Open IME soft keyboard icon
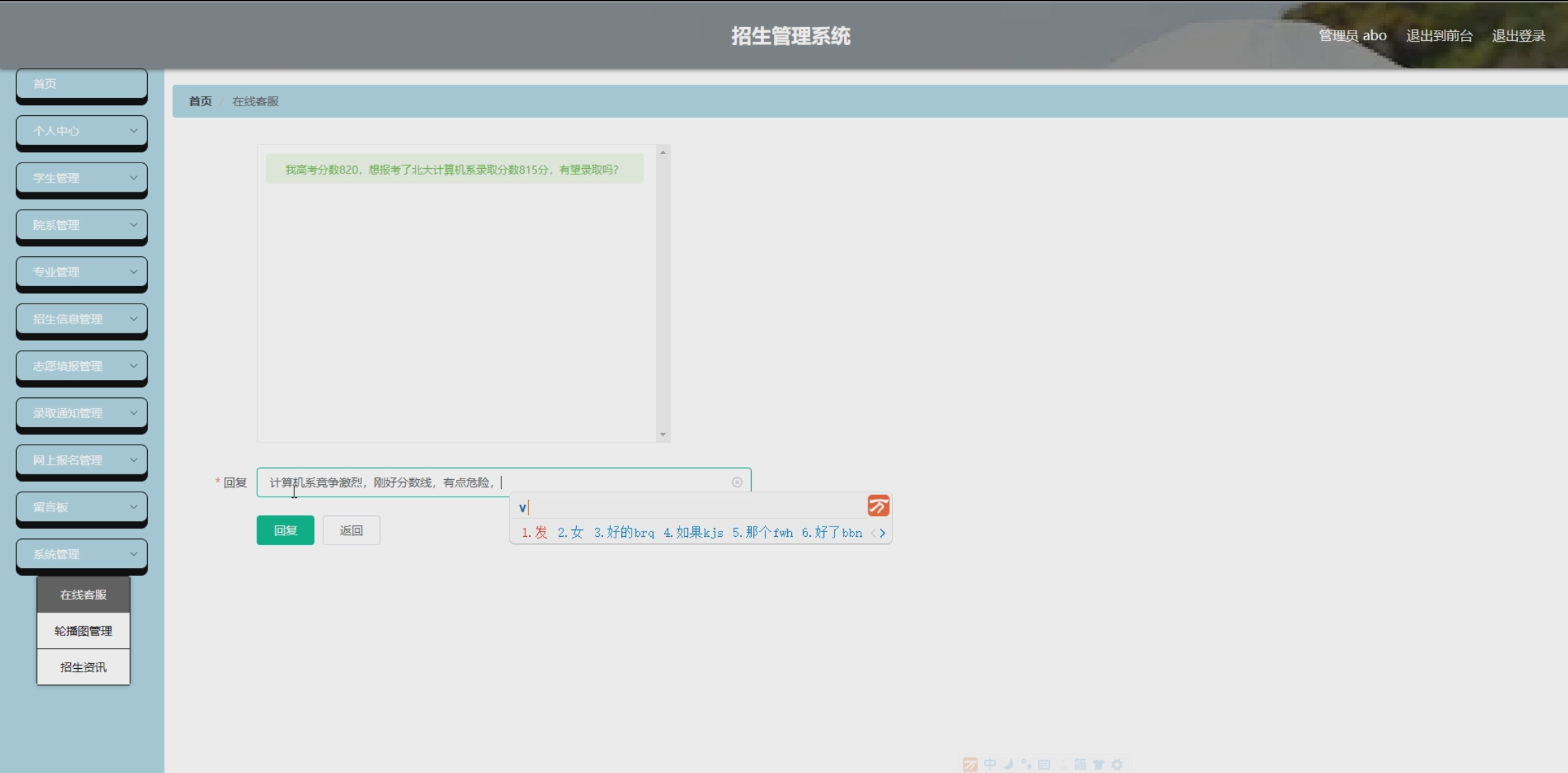 (1044, 764)
